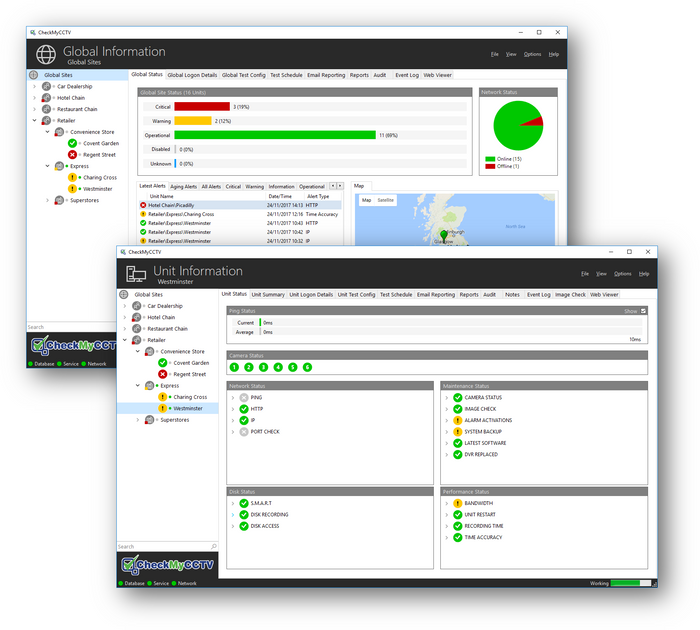
Task: Select Charing Cross in the front tree
Action: click(190, 397)
